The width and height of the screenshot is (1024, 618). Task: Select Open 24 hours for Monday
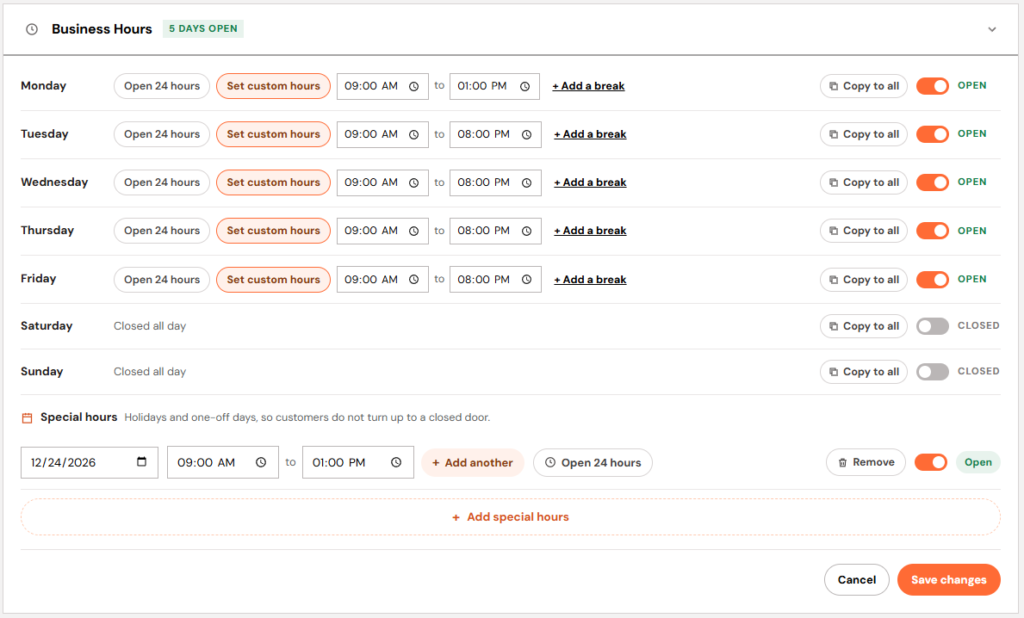click(162, 86)
